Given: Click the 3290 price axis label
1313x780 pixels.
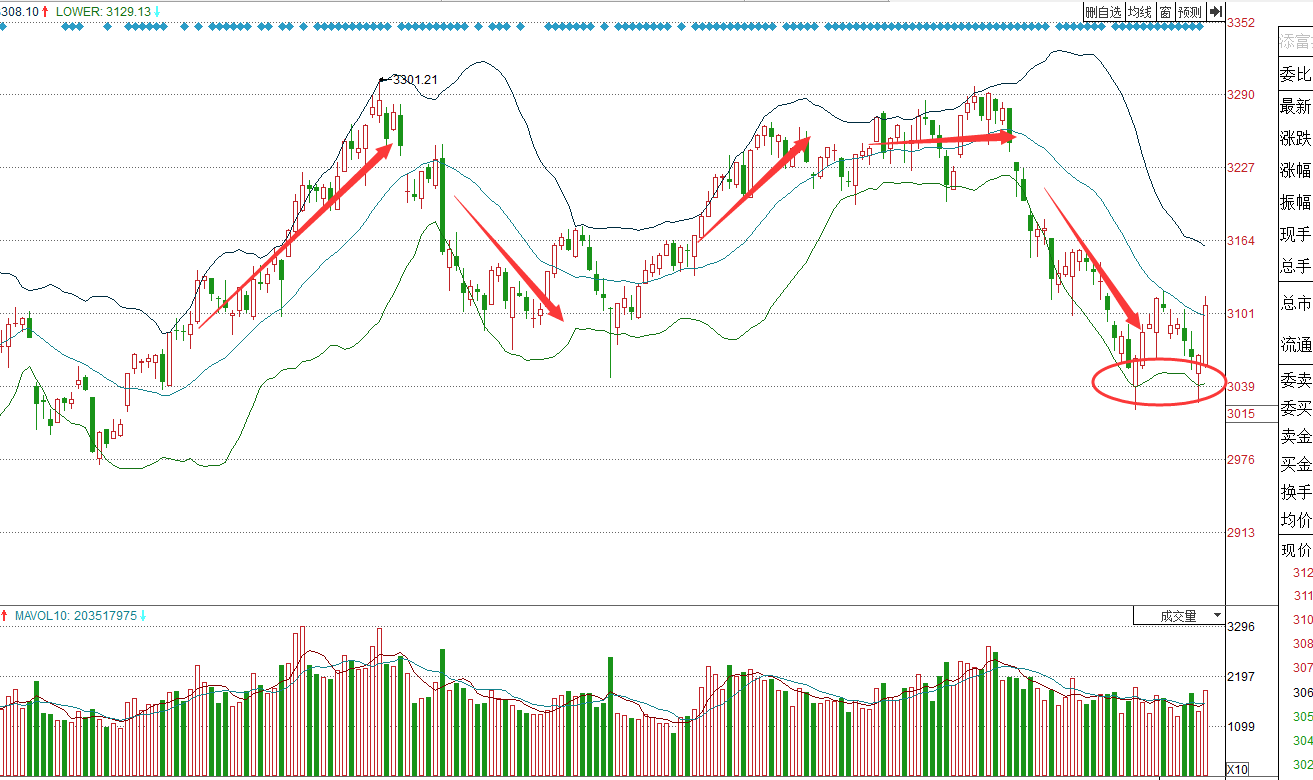Looking at the screenshot, I should 1241,95.
